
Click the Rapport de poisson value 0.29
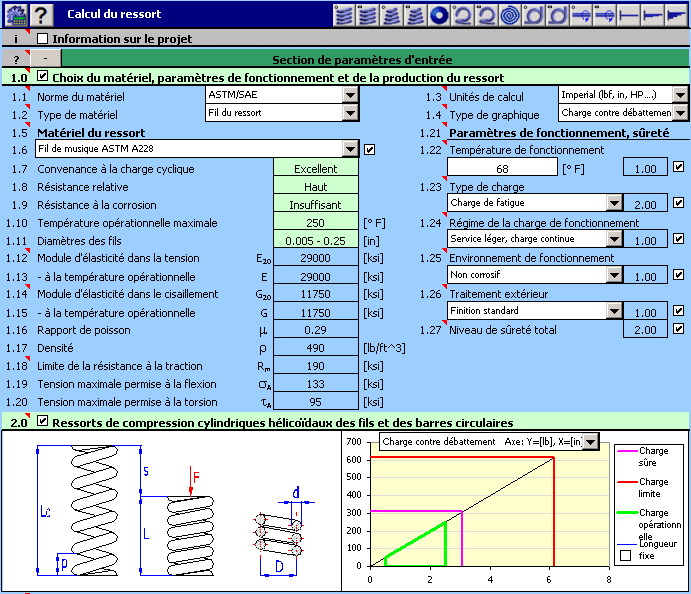[316, 330]
